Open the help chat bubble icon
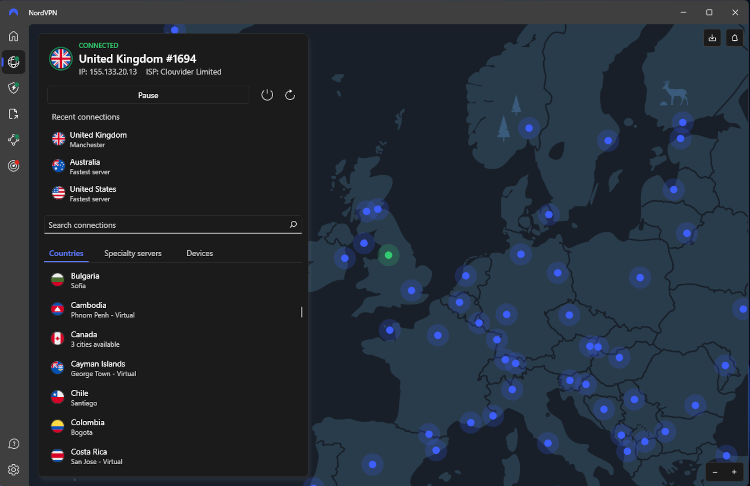 [x=13, y=444]
